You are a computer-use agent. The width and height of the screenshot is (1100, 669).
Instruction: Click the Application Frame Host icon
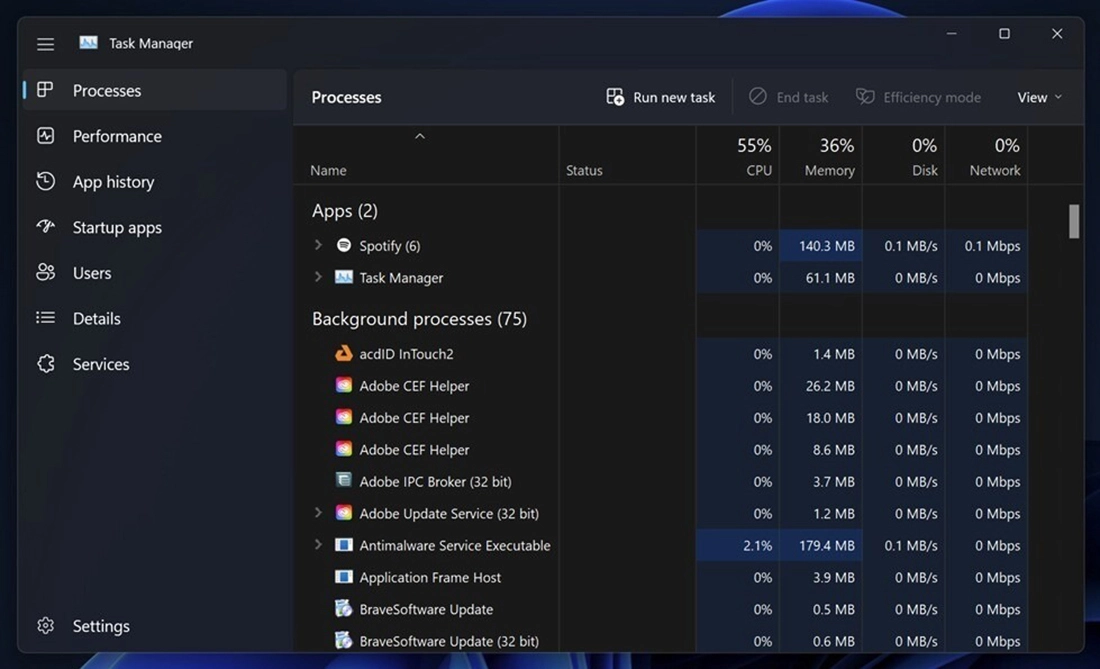click(x=344, y=576)
